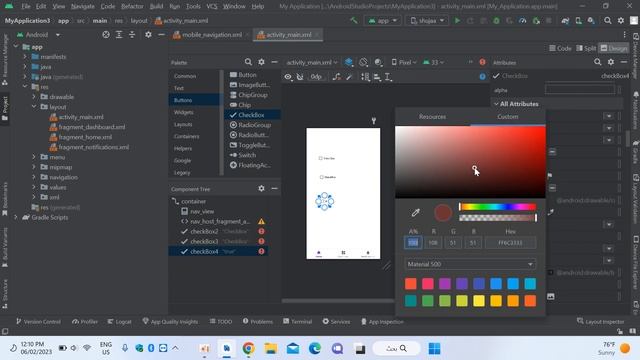Open fragment_home.xml in project tree
Image resolution: width=640 pixels, height=360 pixels.
[85, 137]
